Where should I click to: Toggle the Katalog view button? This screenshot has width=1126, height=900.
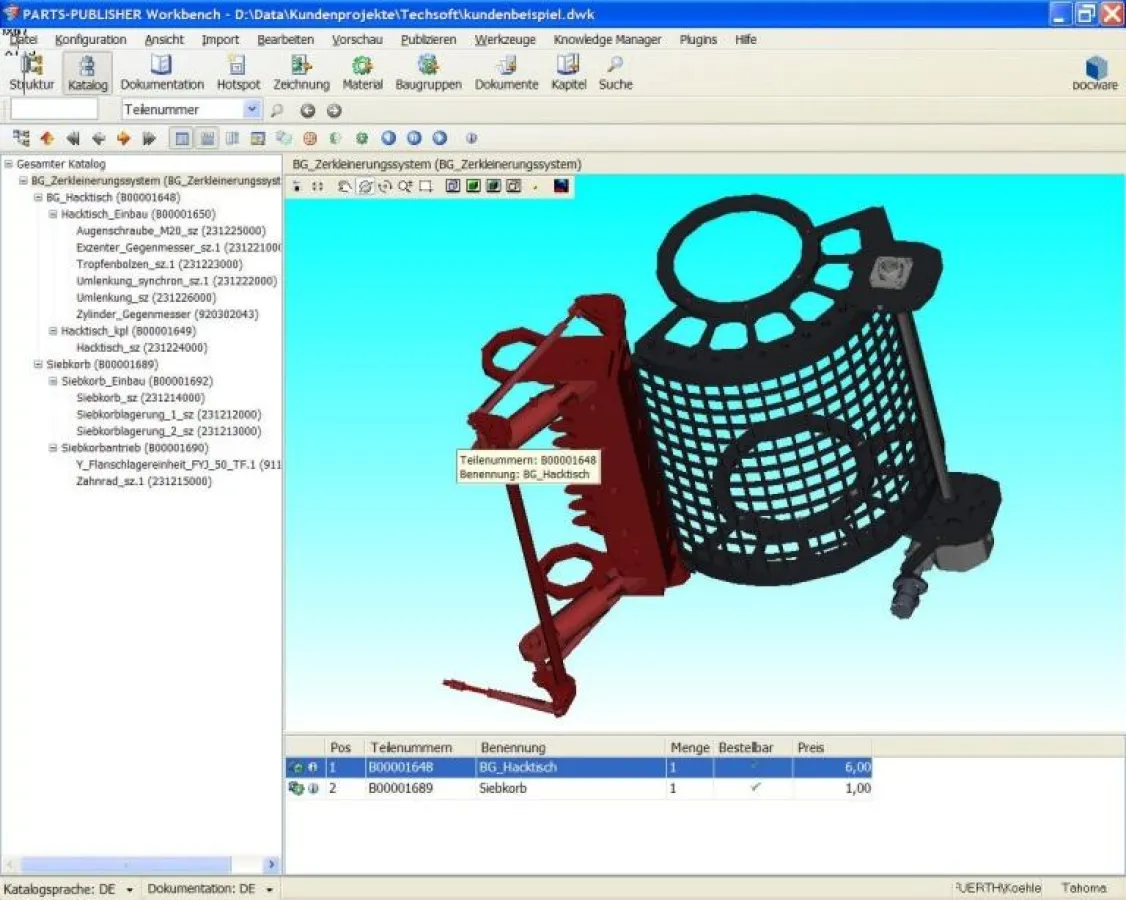(x=87, y=70)
